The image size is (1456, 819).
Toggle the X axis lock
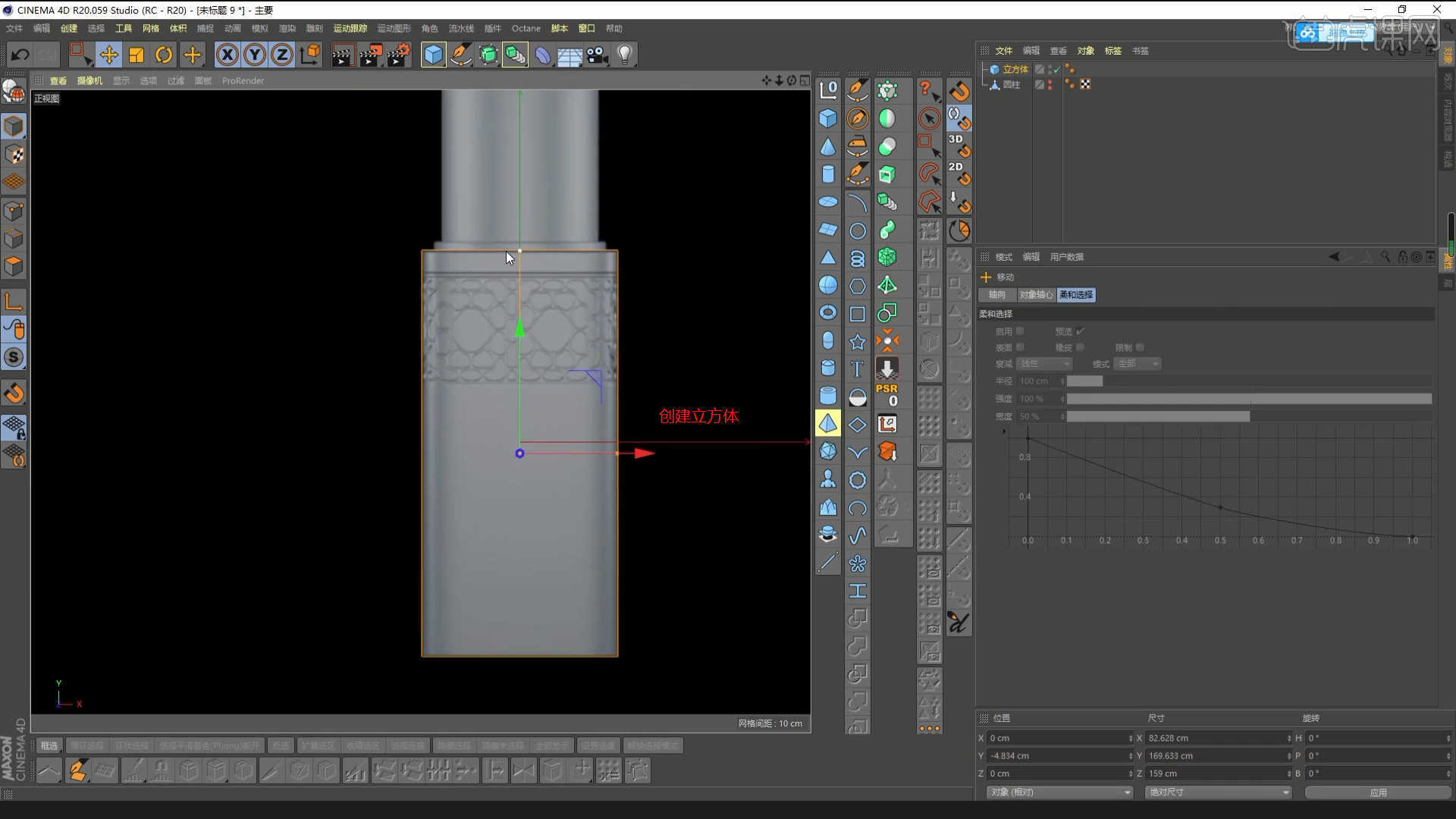227,55
